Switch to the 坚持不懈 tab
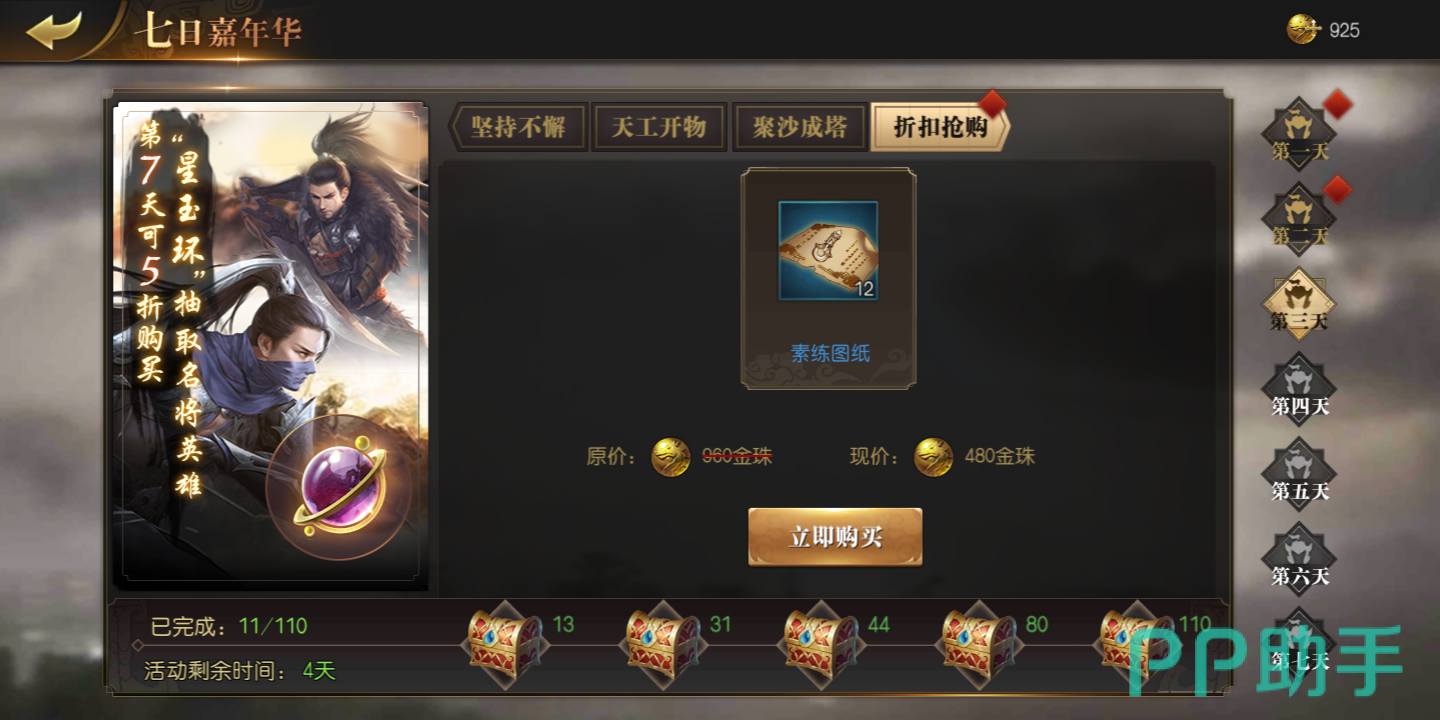1440x720 pixels. click(x=517, y=127)
